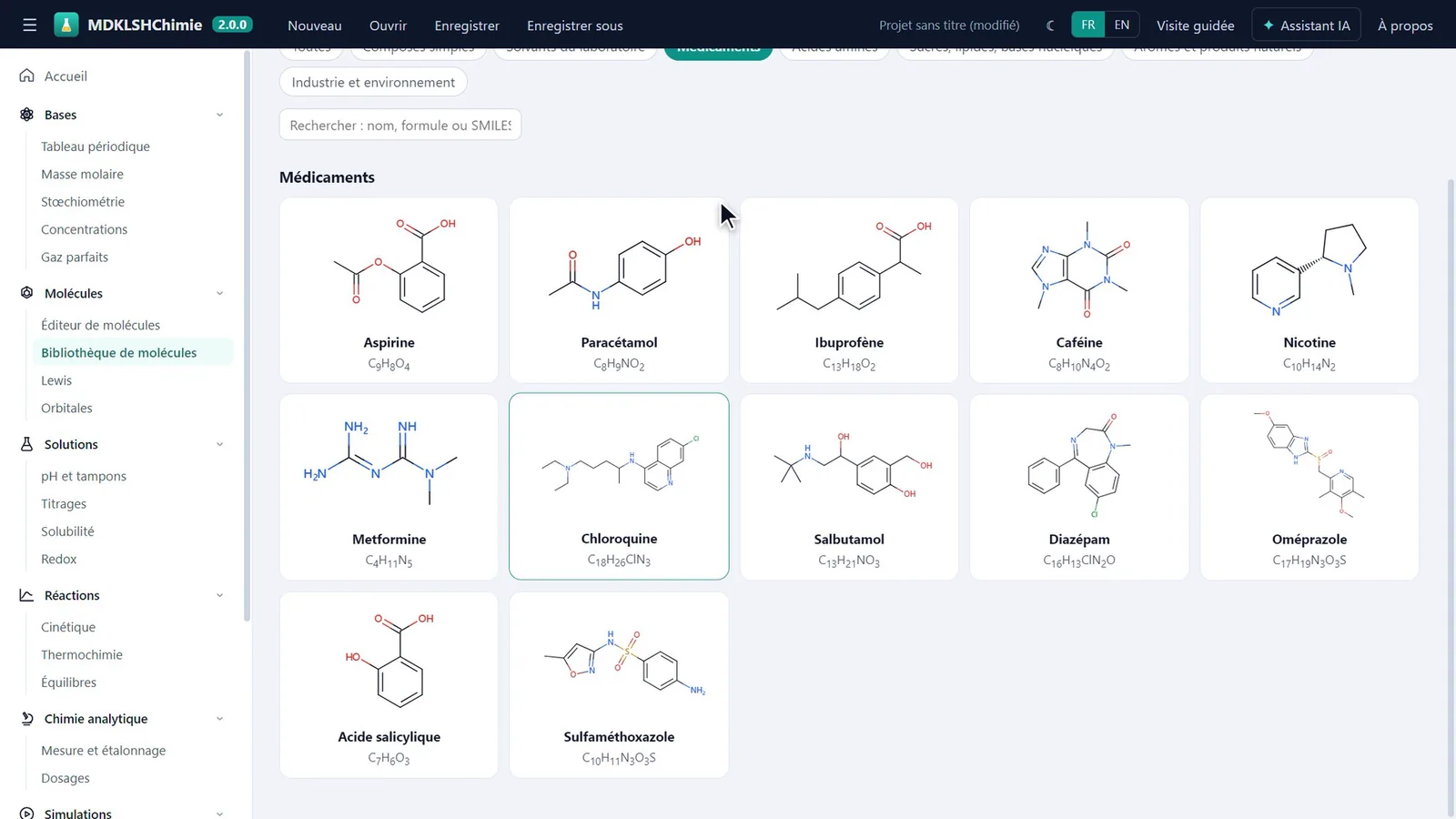Open the Assistant IA panel
1456x819 pixels.
click(1307, 25)
